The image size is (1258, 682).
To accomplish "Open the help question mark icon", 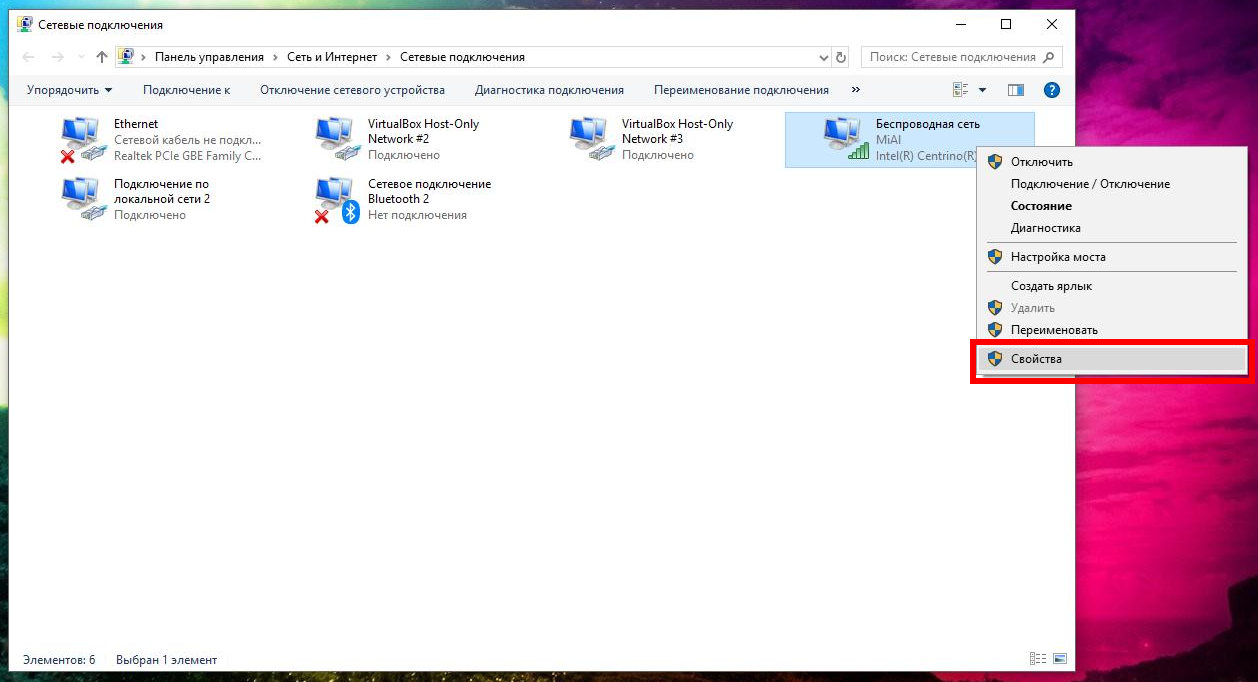I will click(1051, 90).
